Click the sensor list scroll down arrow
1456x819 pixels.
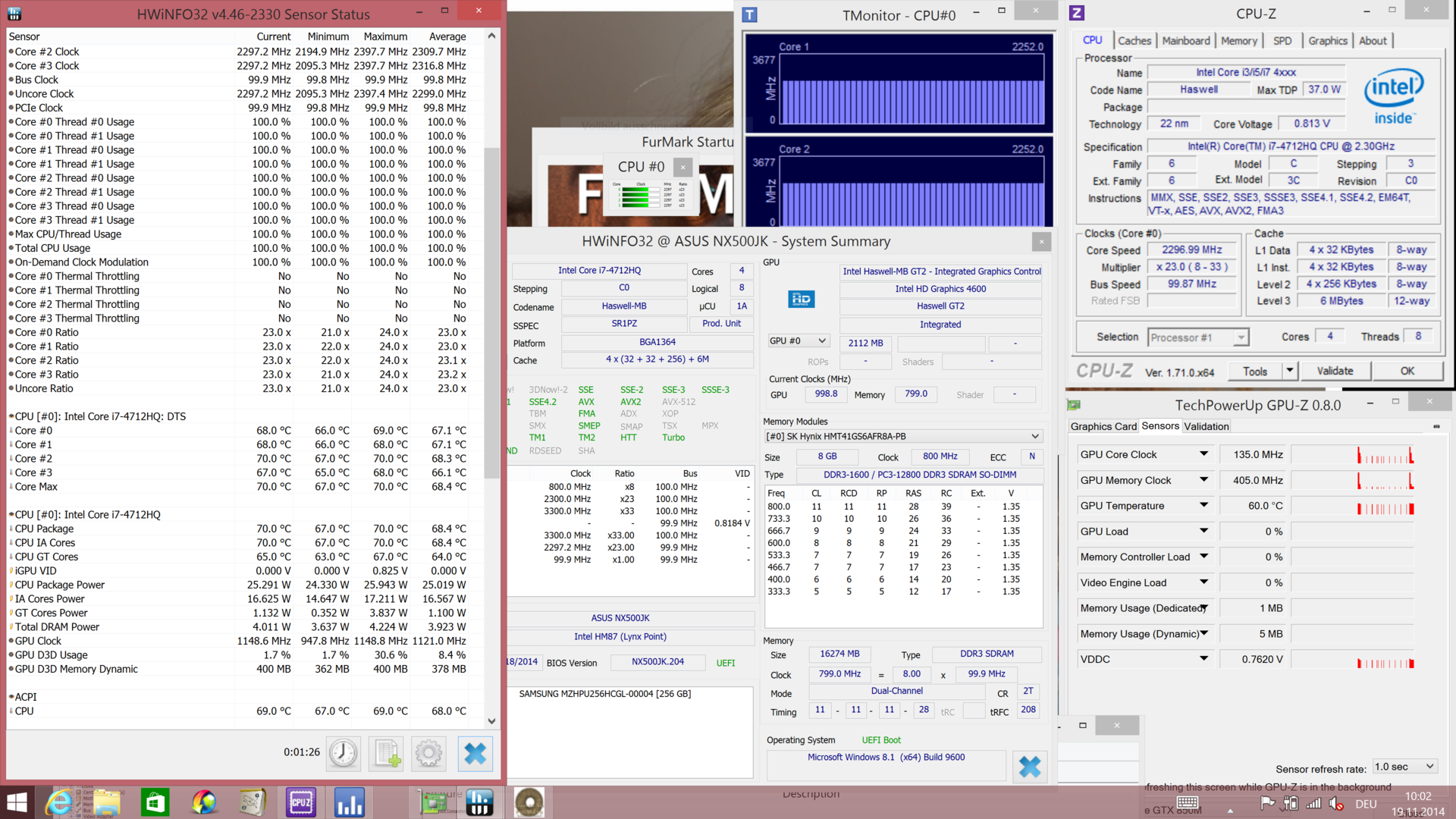tap(491, 721)
